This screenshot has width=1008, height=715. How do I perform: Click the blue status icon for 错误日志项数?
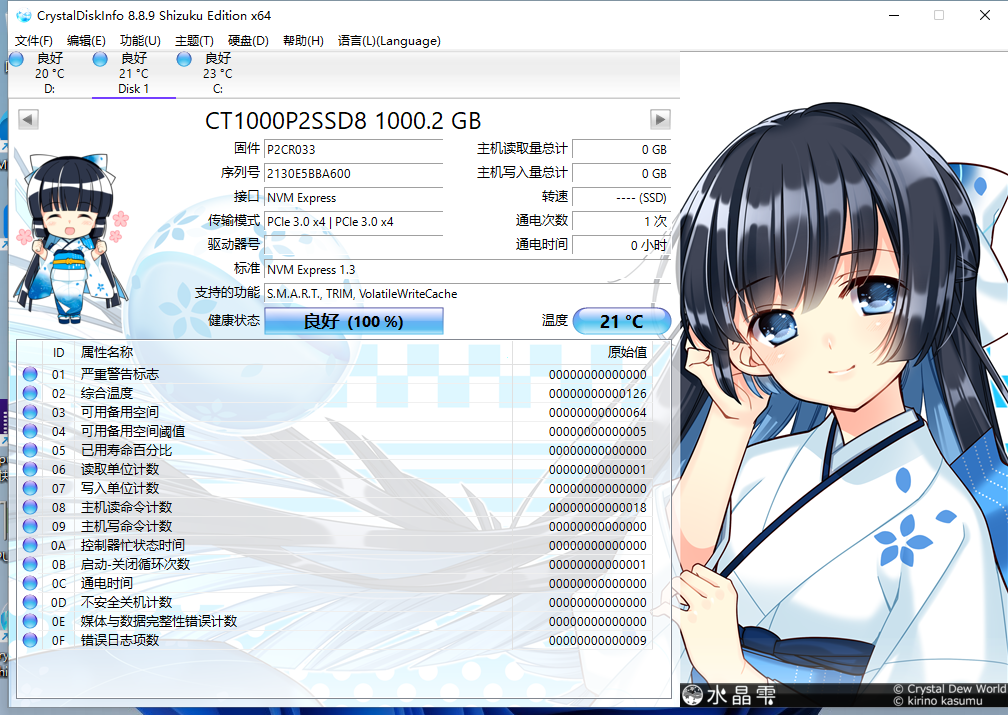point(30,640)
